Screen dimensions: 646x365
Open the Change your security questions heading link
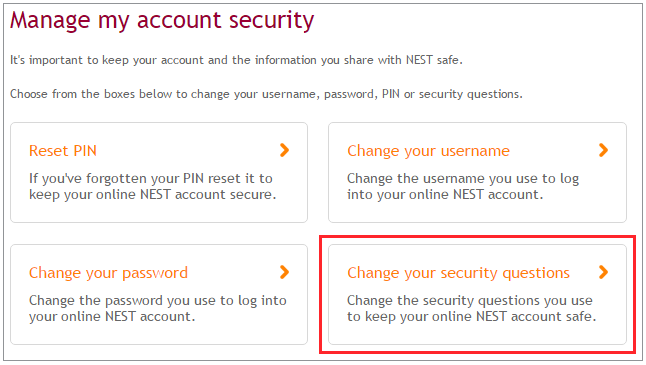458,273
